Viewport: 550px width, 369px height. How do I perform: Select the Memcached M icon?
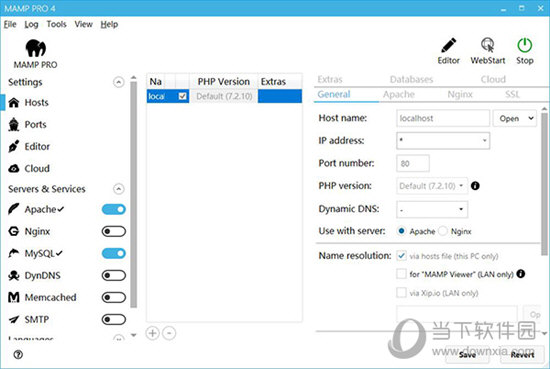point(14,297)
